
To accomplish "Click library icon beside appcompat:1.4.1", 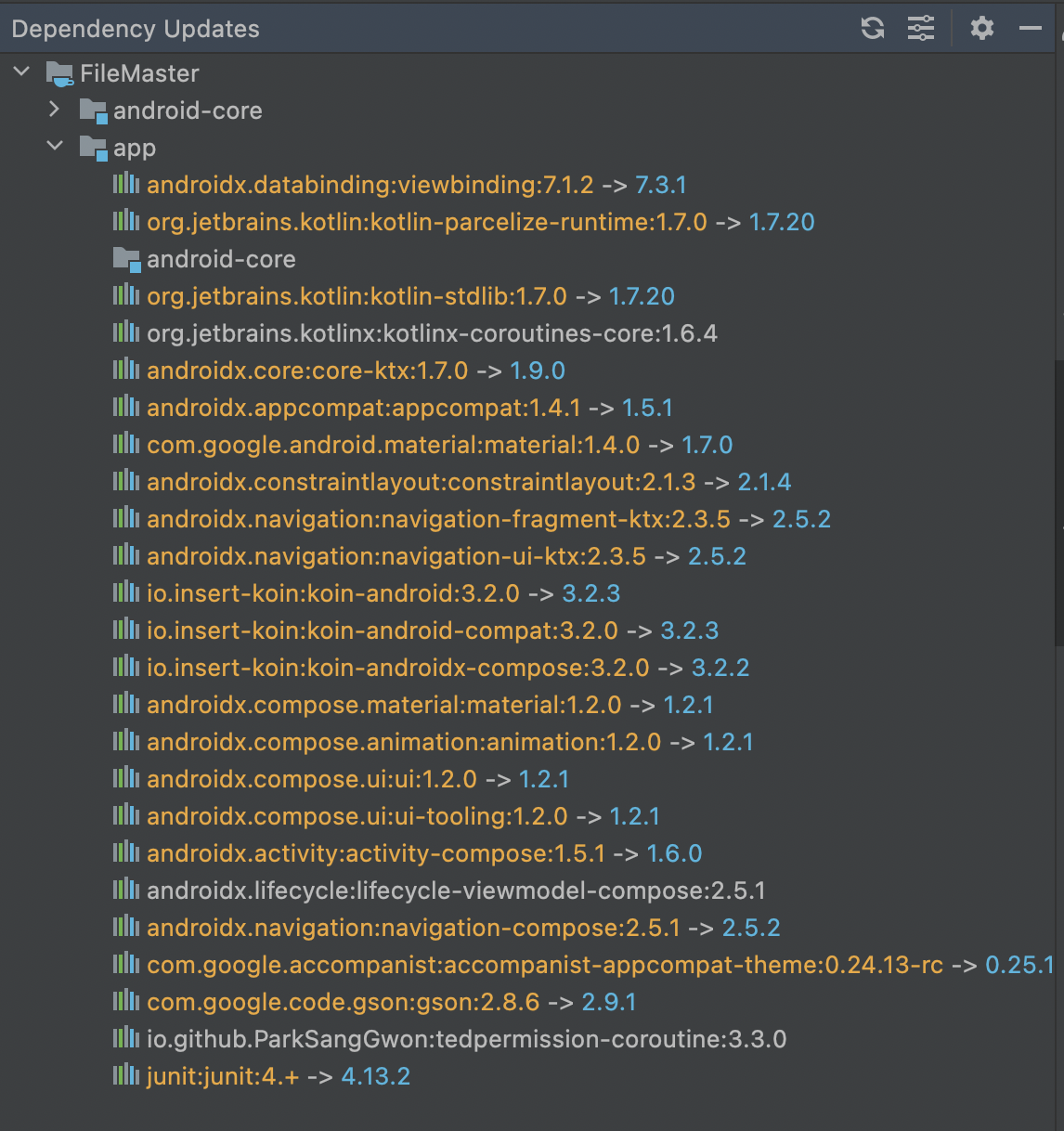I will pos(126,407).
